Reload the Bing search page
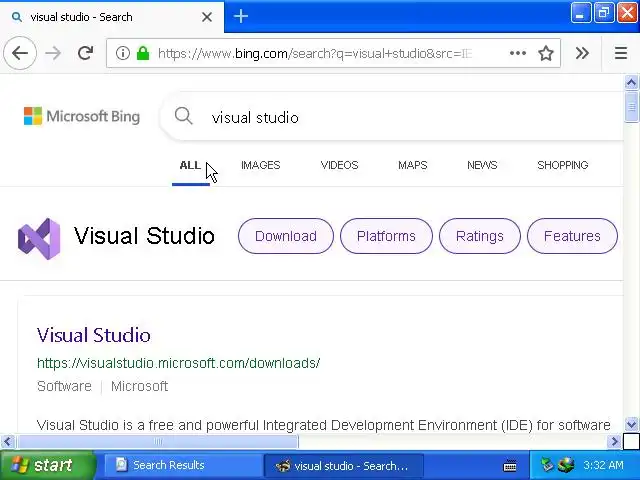 tap(85, 53)
